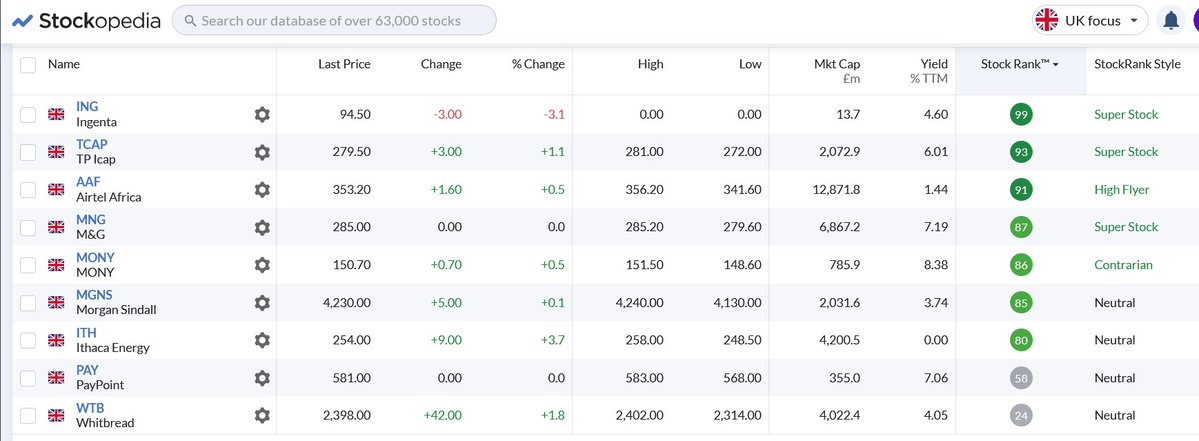Sort by Mkt Cap £m column header
The width and height of the screenshot is (1199, 441).
837,71
